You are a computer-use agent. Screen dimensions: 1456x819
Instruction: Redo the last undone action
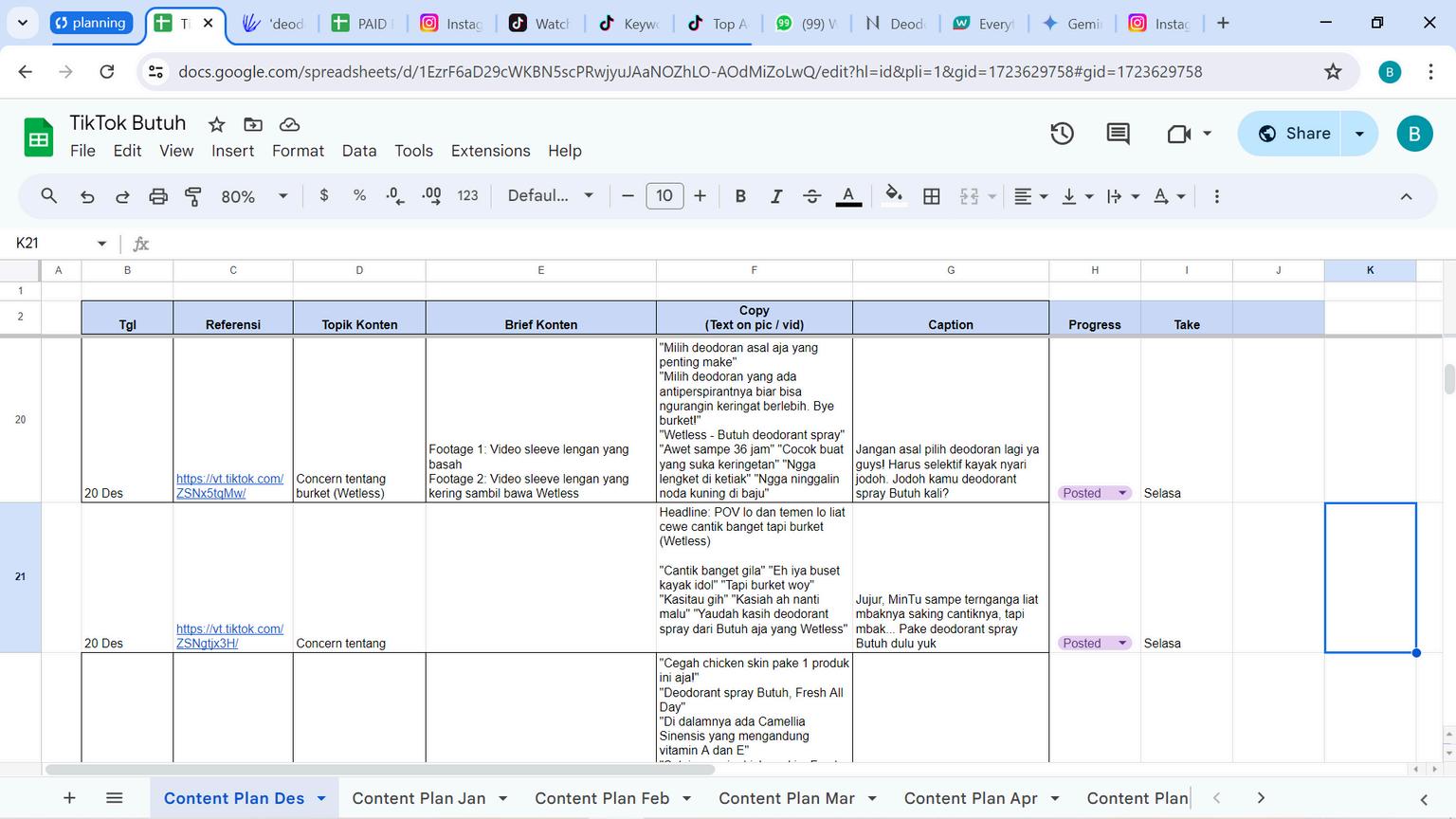(122, 196)
